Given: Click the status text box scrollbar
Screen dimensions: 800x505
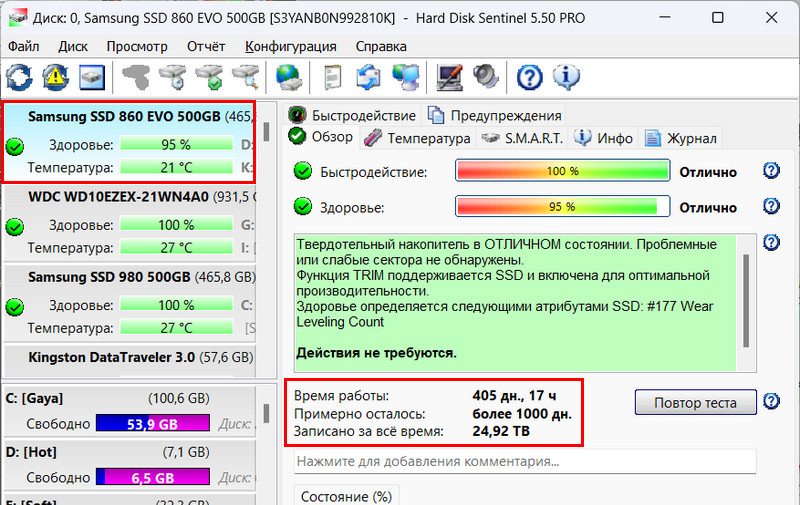Looking at the screenshot, I should coord(746,302).
